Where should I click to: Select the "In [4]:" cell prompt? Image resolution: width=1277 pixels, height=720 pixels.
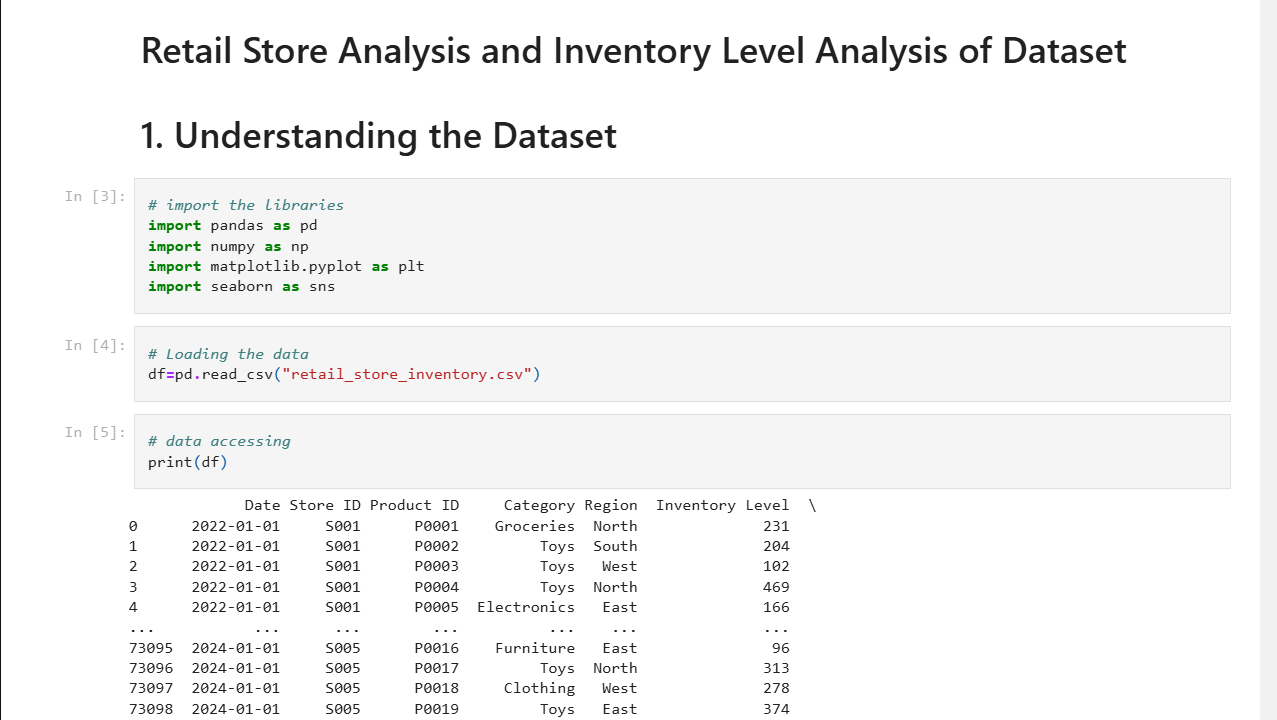point(95,345)
